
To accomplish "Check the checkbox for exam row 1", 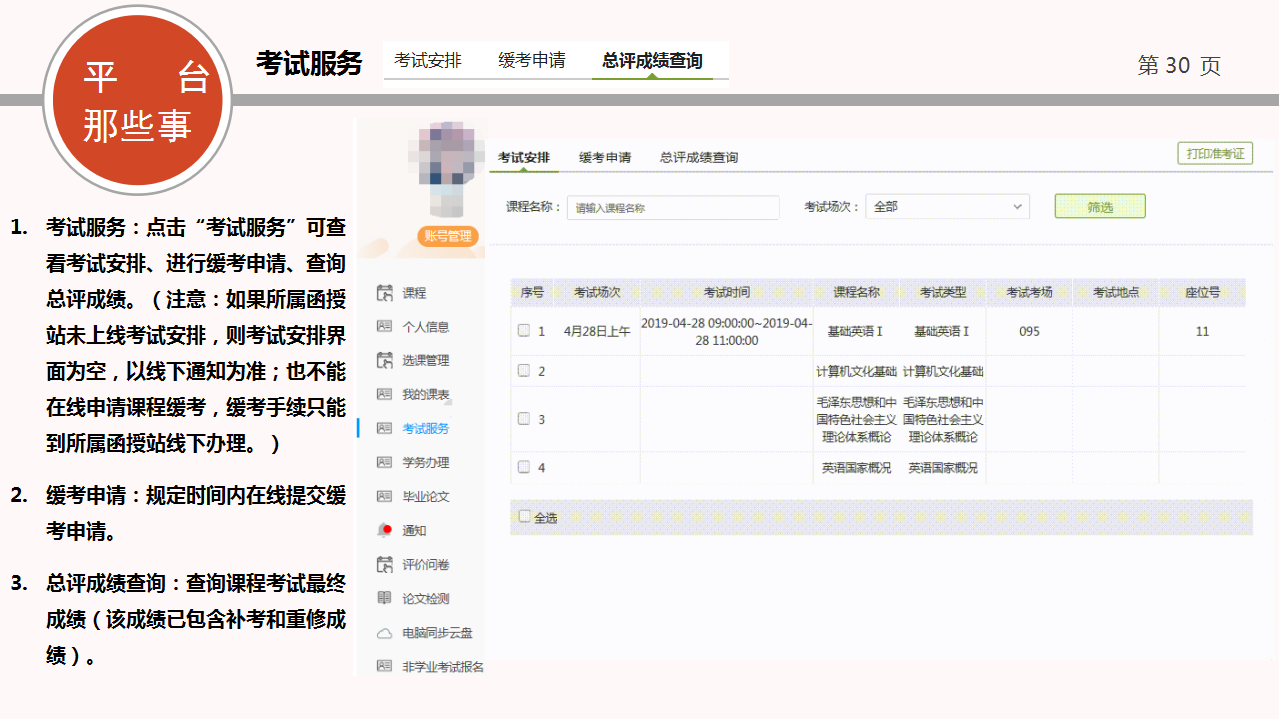I will pyautogui.click(x=523, y=331).
